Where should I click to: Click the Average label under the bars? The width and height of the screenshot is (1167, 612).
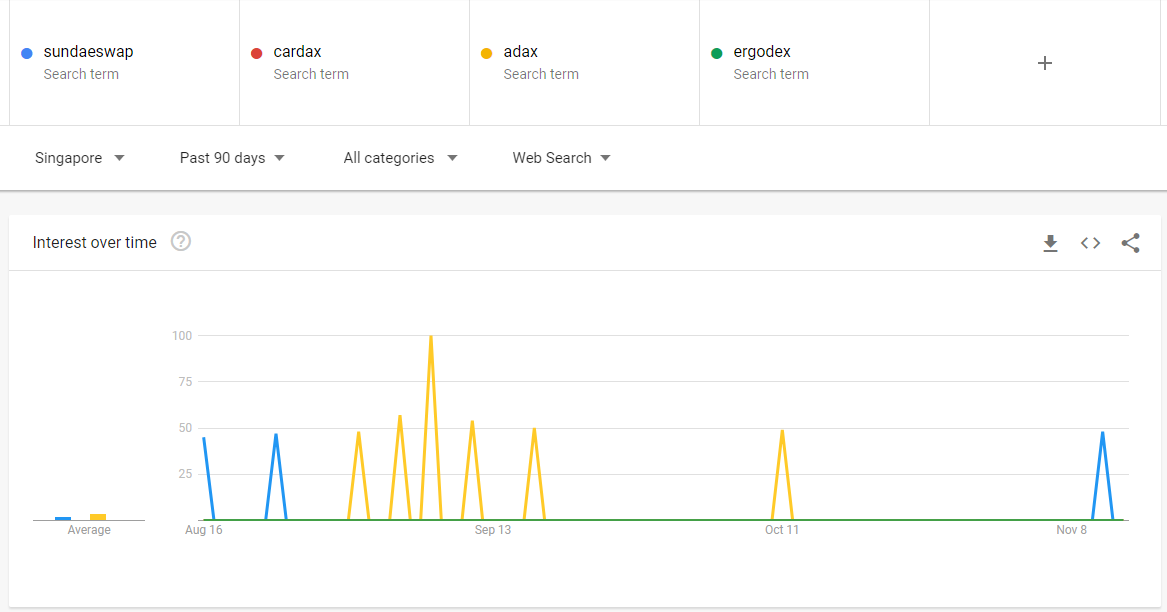point(89,530)
